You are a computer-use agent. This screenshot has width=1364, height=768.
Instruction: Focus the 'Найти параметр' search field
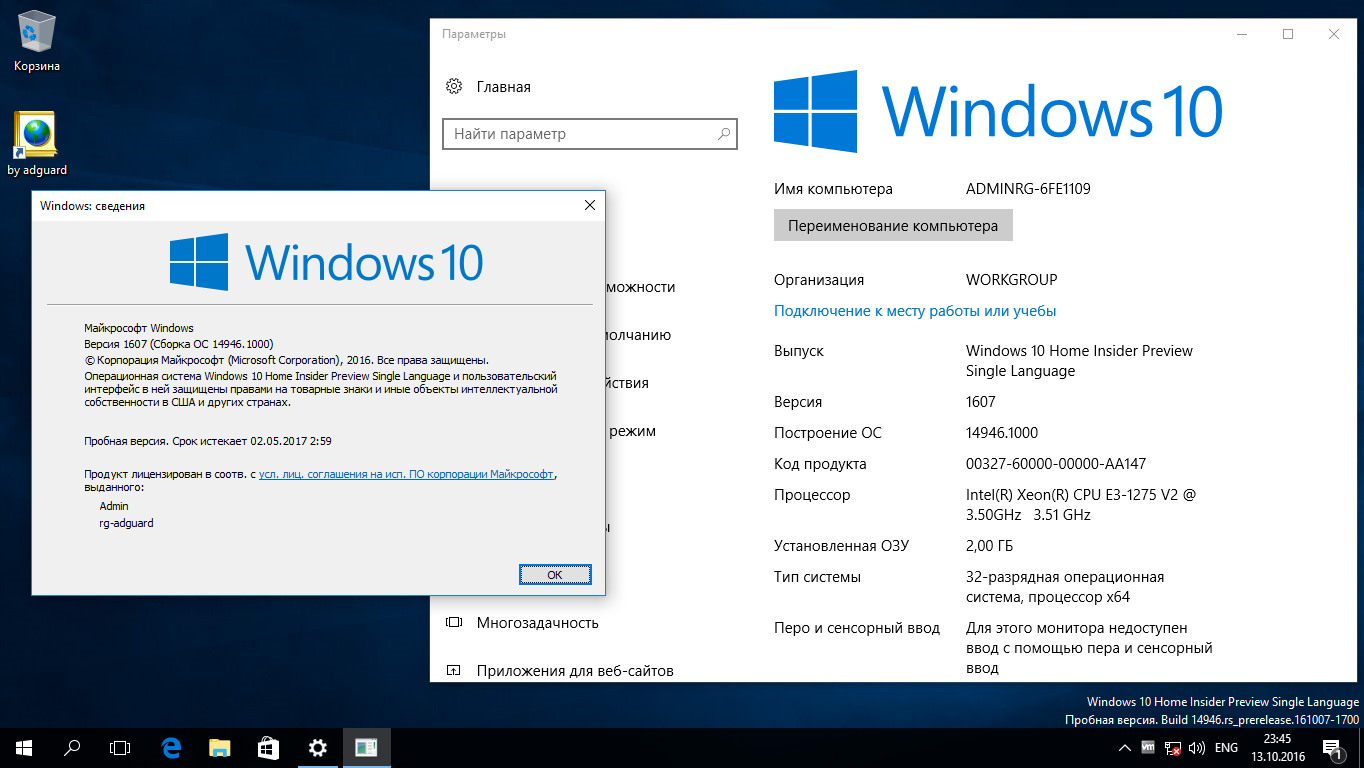pyautogui.click(x=590, y=133)
